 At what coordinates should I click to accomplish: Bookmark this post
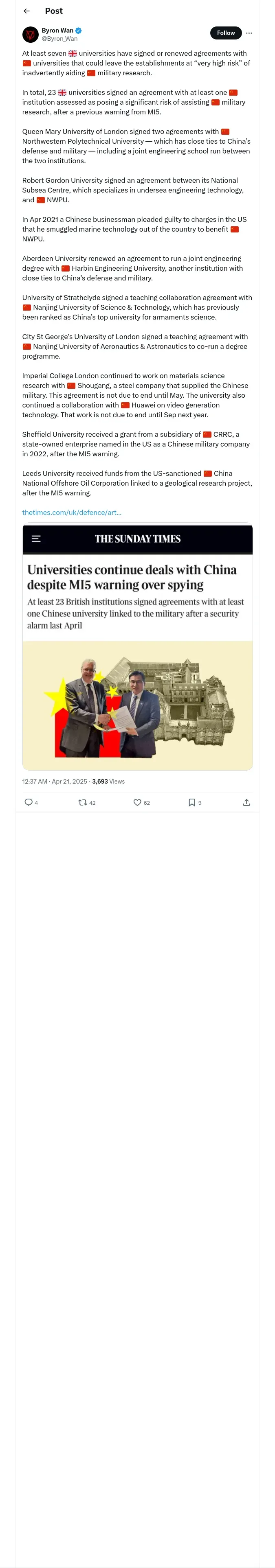pos(192,802)
